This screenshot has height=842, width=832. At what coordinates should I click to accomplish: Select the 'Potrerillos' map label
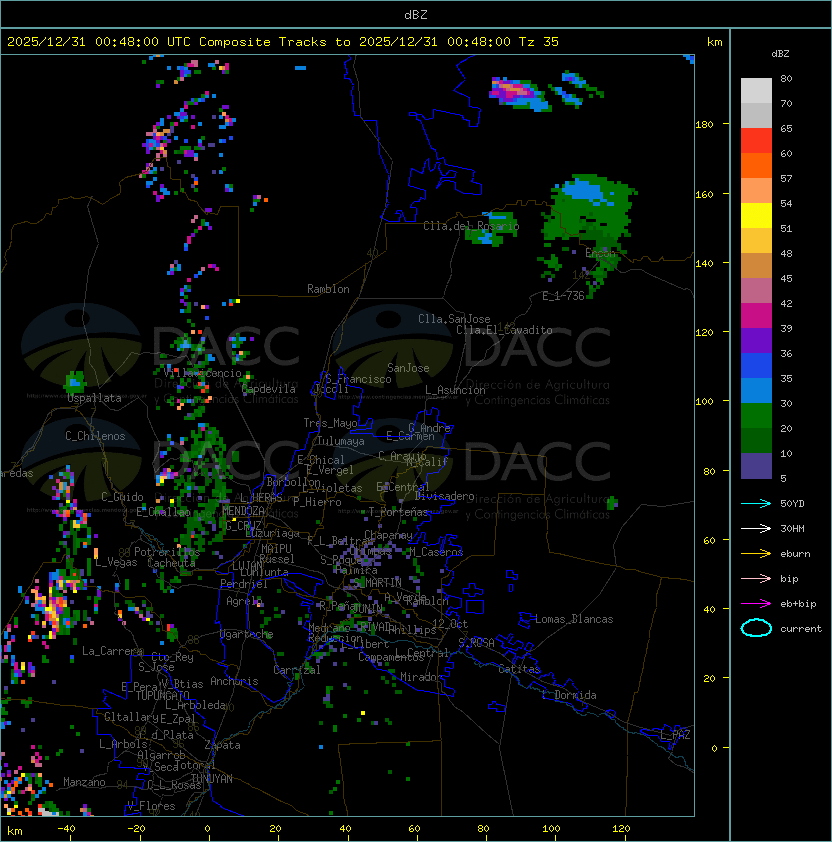pyautogui.click(x=167, y=552)
